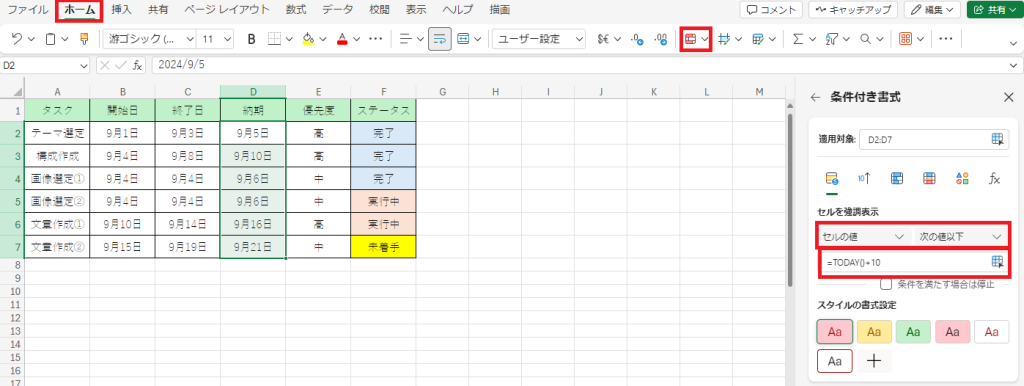Select the Icon Set rule type icon
This screenshot has height=386, width=1024.
(962, 178)
